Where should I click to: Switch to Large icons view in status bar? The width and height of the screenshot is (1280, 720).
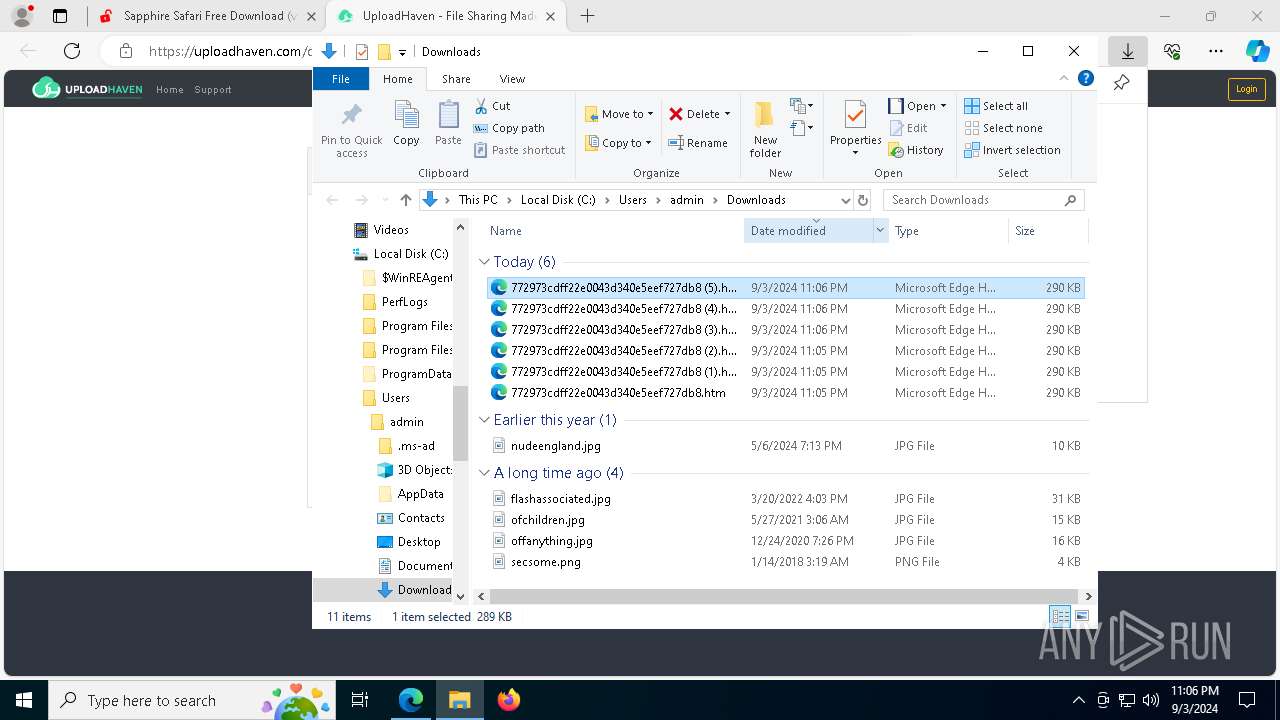pos(1081,617)
